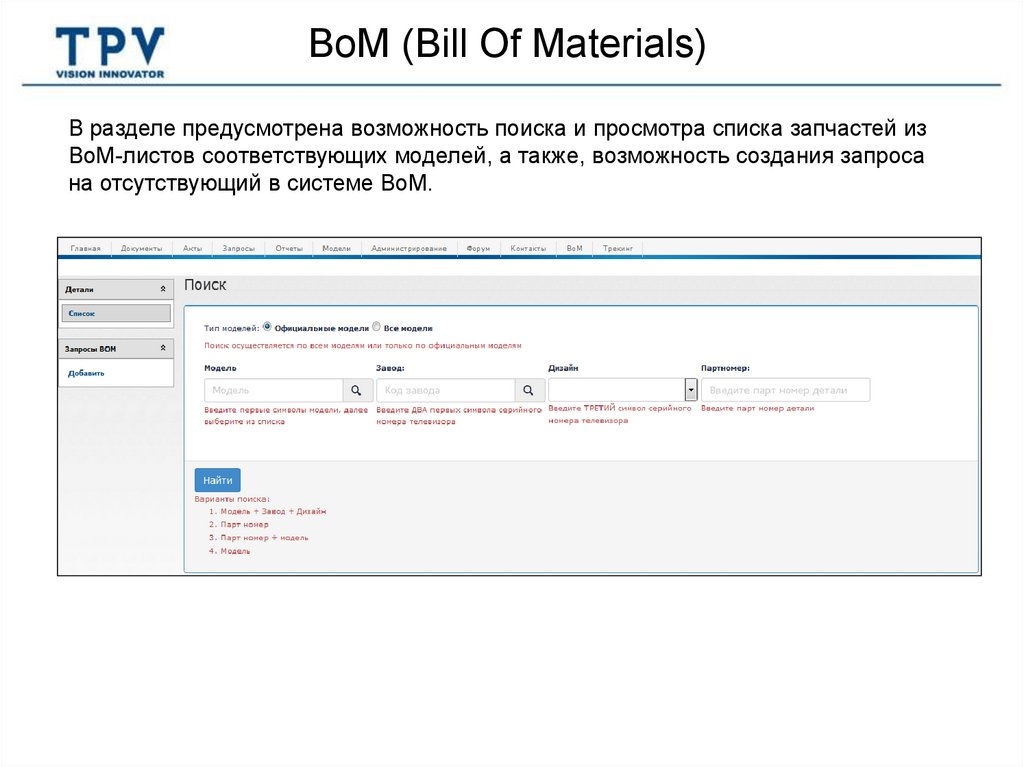
Task: Select the Официальные модели radio button
Action: point(266,328)
